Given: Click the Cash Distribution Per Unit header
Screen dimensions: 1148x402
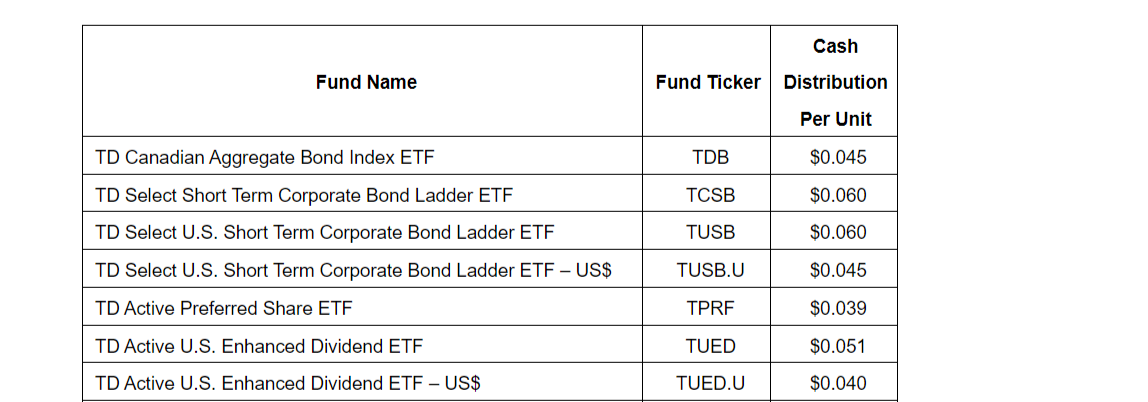Looking at the screenshot, I should coord(835,82).
